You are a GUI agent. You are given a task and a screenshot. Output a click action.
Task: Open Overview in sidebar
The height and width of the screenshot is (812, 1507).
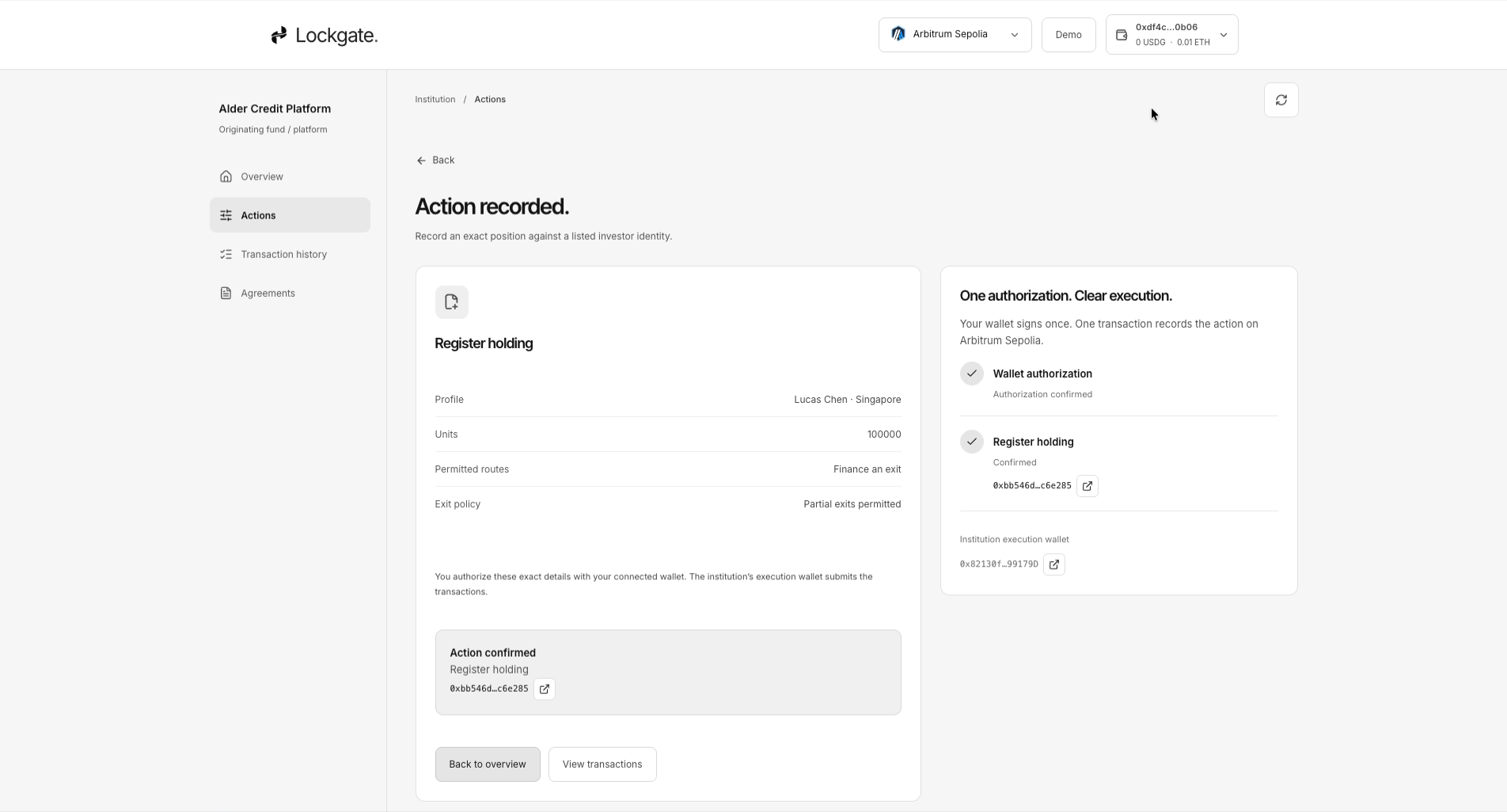coord(290,176)
